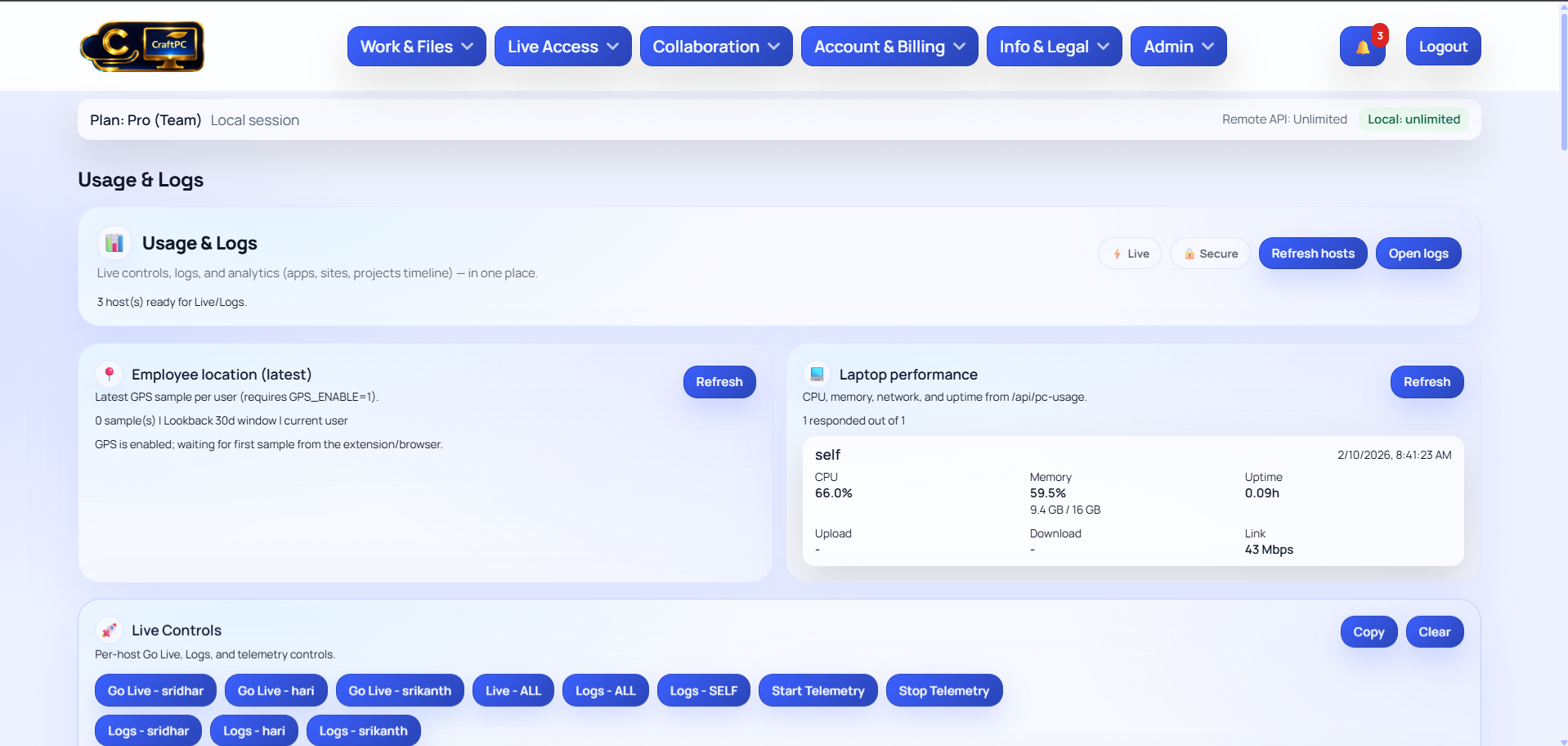Click Stop Telemetry button
Viewport: 1568px width, 746px height.
[x=944, y=690]
